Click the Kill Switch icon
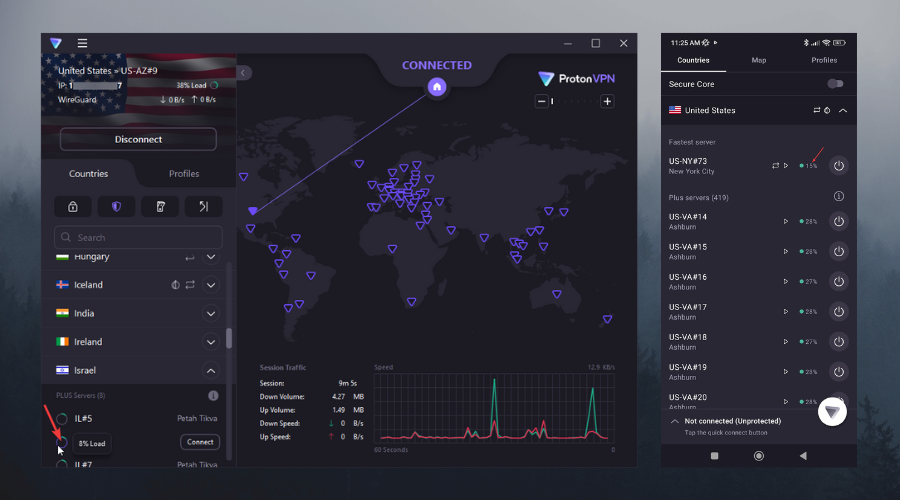This screenshot has height=500, width=900. pos(160,206)
